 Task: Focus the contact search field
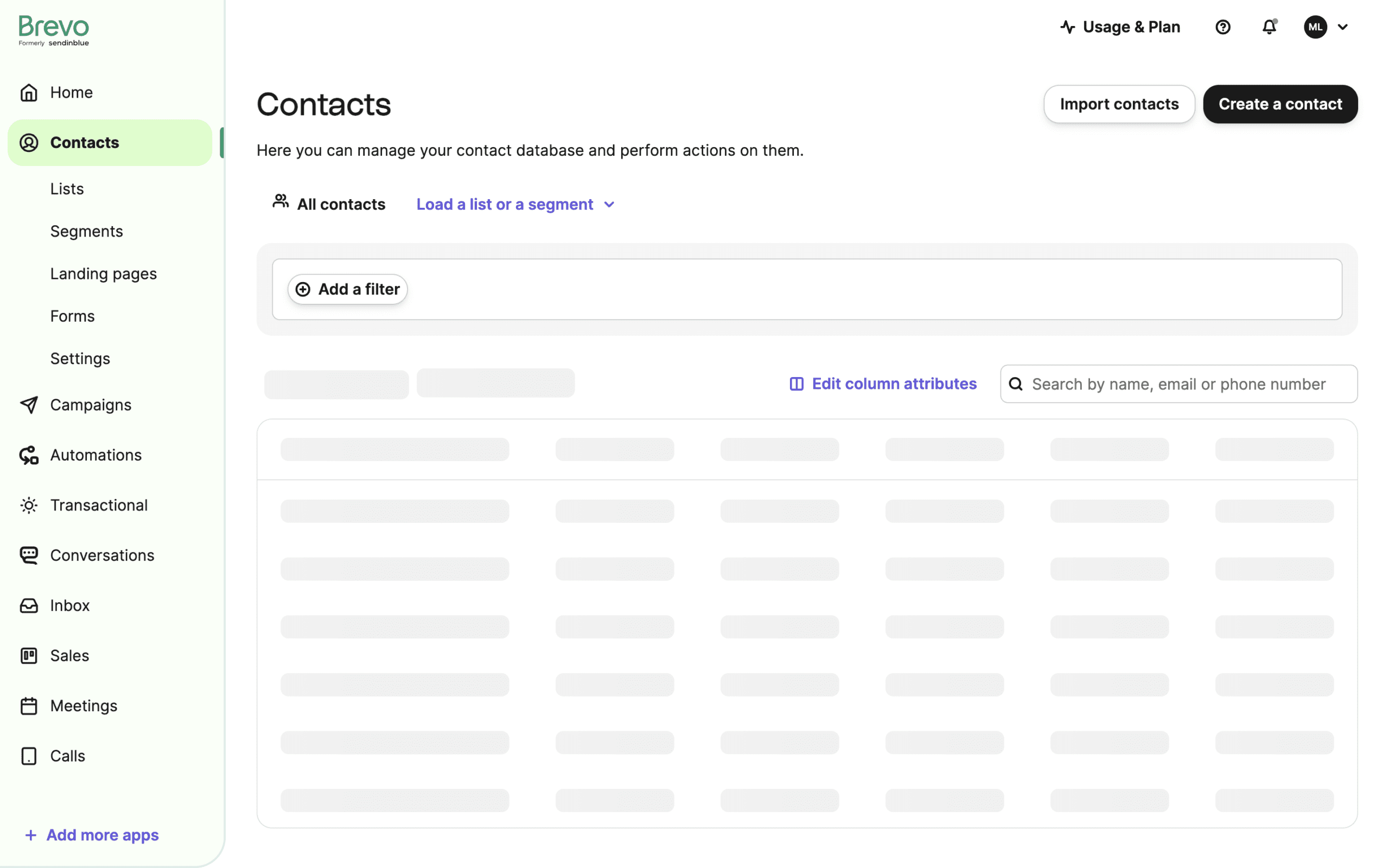coord(1178,384)
